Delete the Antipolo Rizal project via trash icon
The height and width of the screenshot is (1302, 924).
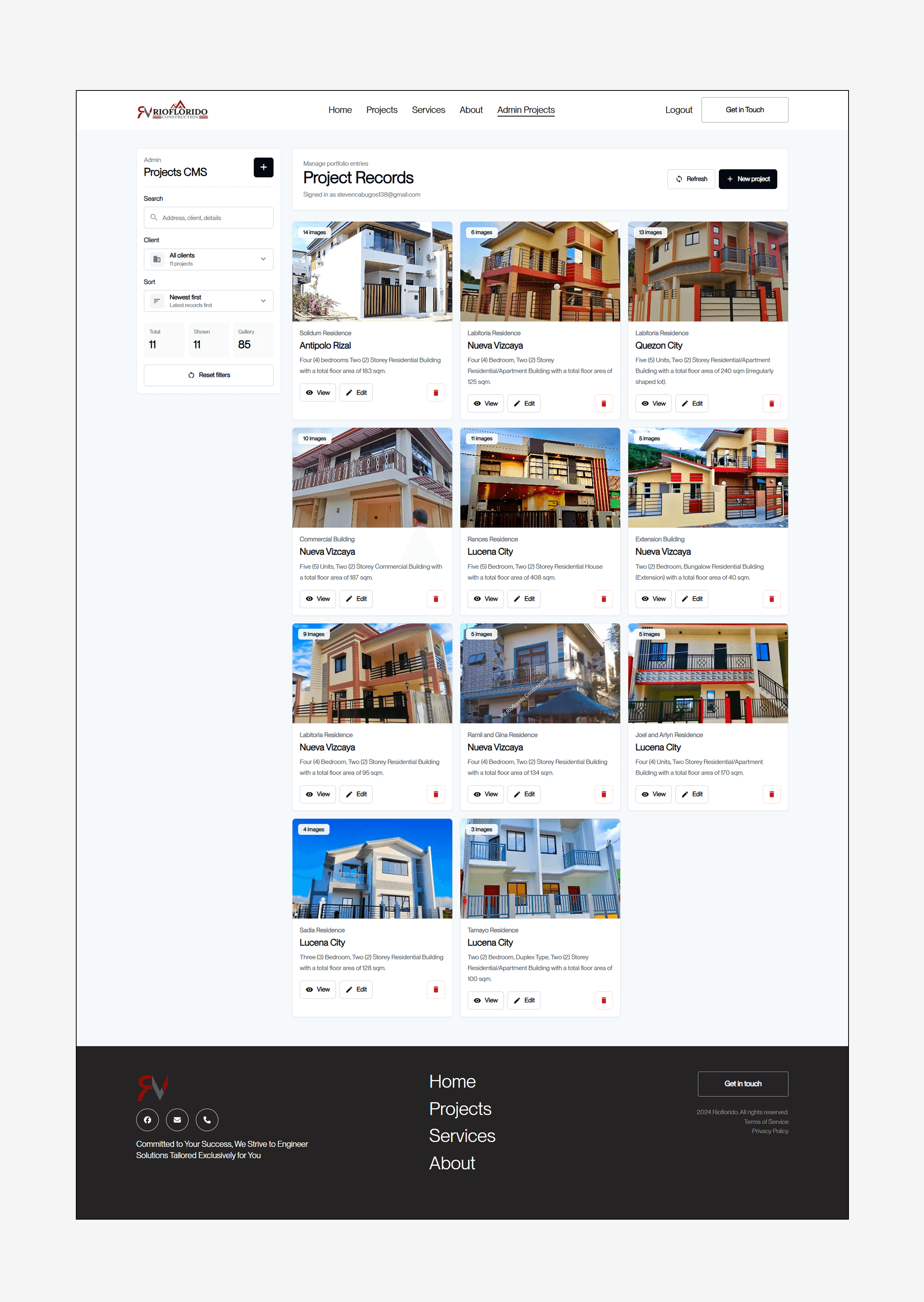pyautogui.click(x=436, y=392)
